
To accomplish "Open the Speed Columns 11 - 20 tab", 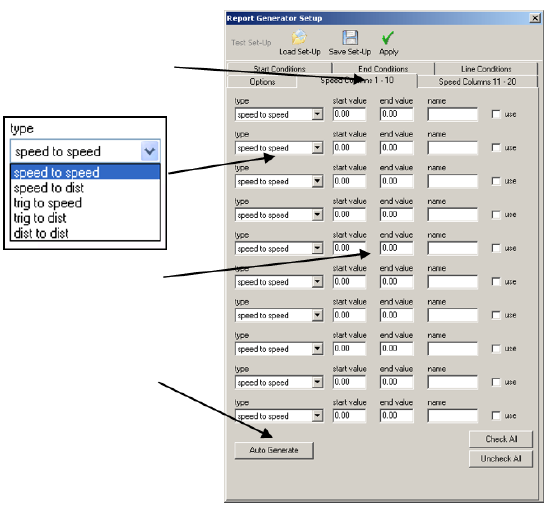I will click(477, 82).
